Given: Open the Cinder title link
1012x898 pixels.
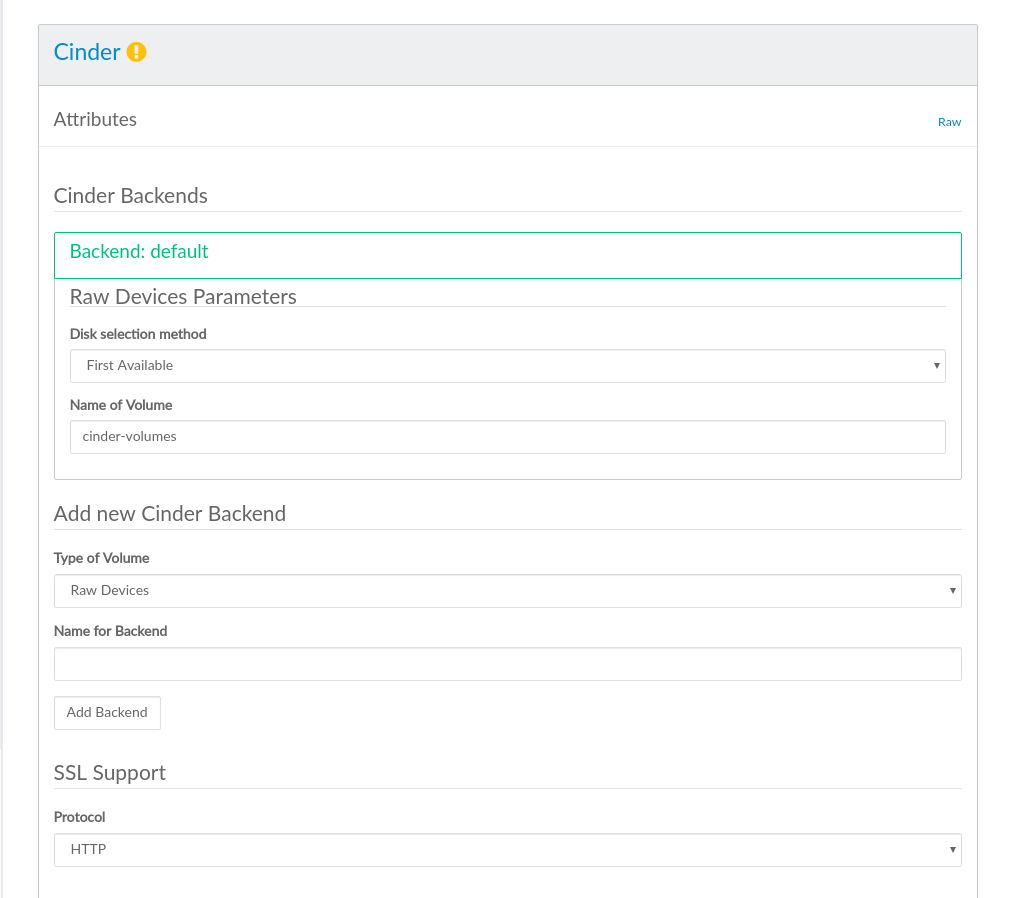Looking at the screenshot, I should (87, 52).
